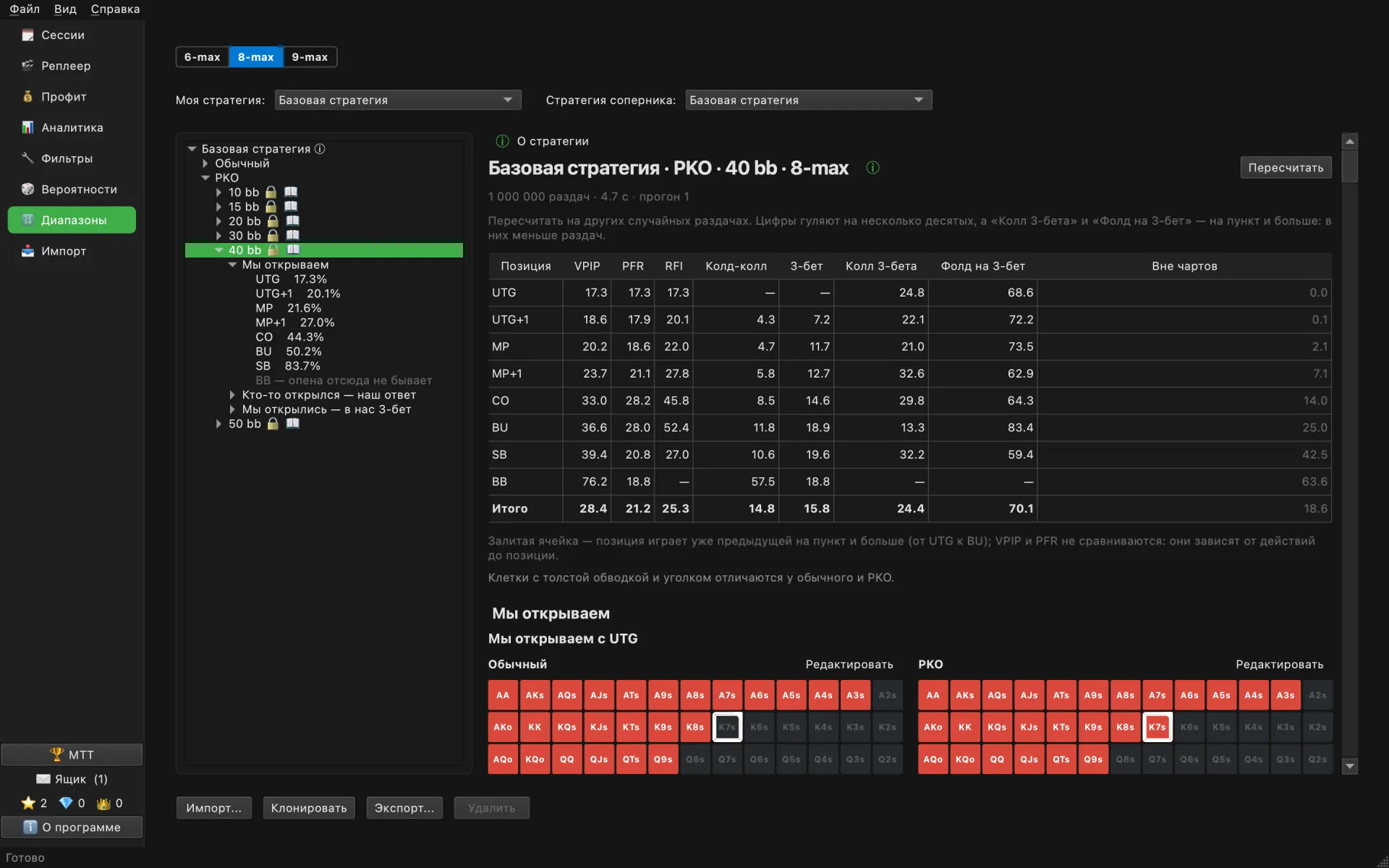Image resolution: width=1389 pixels, height=868 pixels.
Task: Click the Пересчитать button
Action: pos(1286,168)
